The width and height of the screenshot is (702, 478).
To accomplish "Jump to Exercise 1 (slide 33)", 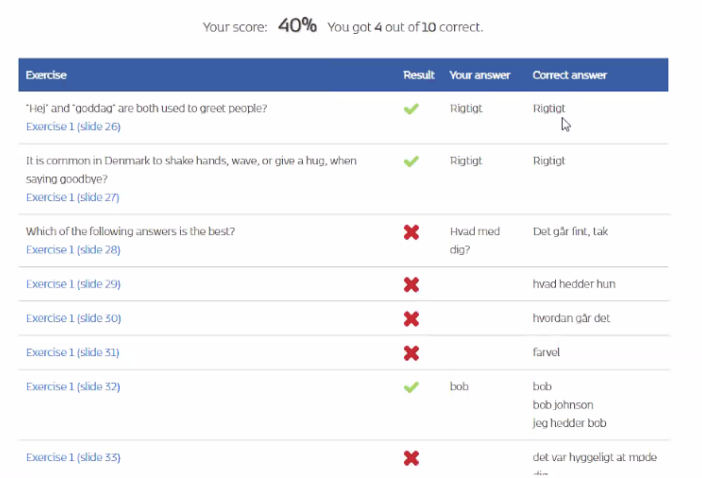I will coord(73,457).
